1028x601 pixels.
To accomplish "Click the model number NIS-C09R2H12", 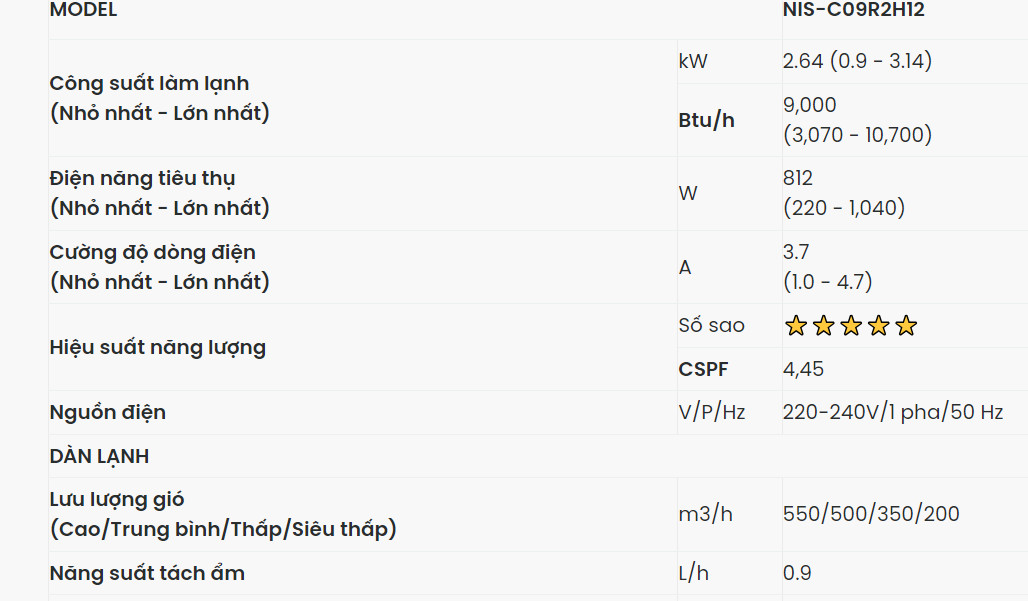I will tap(853, 11).
